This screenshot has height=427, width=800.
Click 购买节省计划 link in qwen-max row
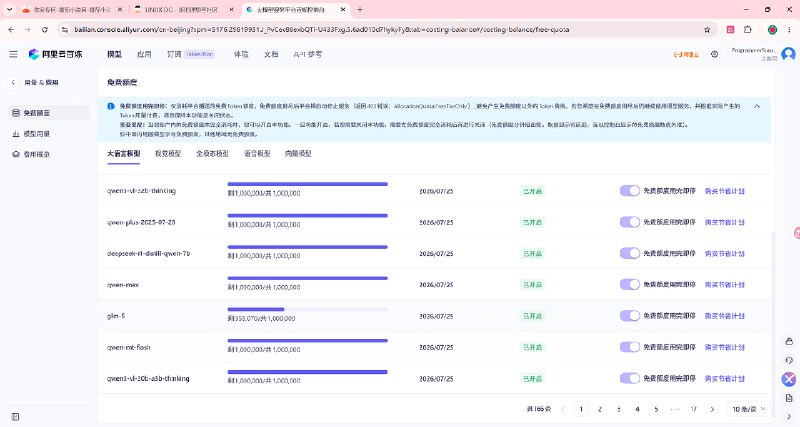pos(724,285)
